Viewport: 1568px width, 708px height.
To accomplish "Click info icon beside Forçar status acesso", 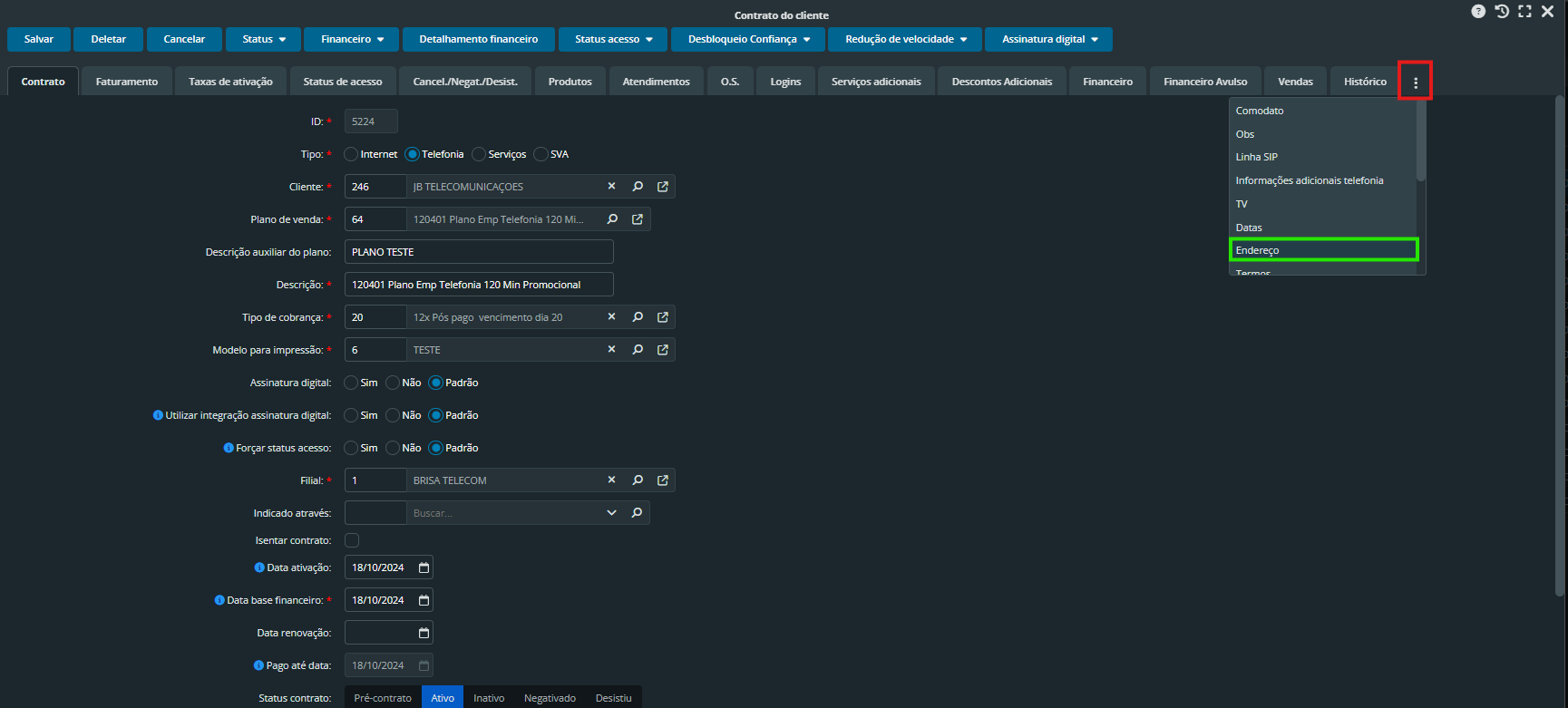I will [x=229, y=448].
